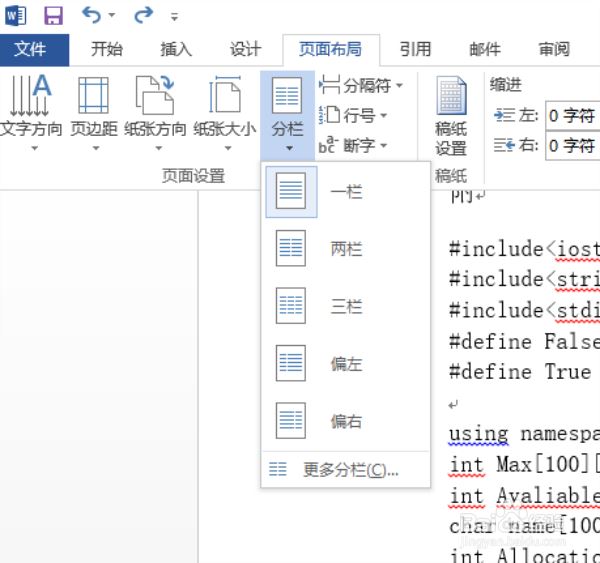Click the '#define True' line in document

520,372
